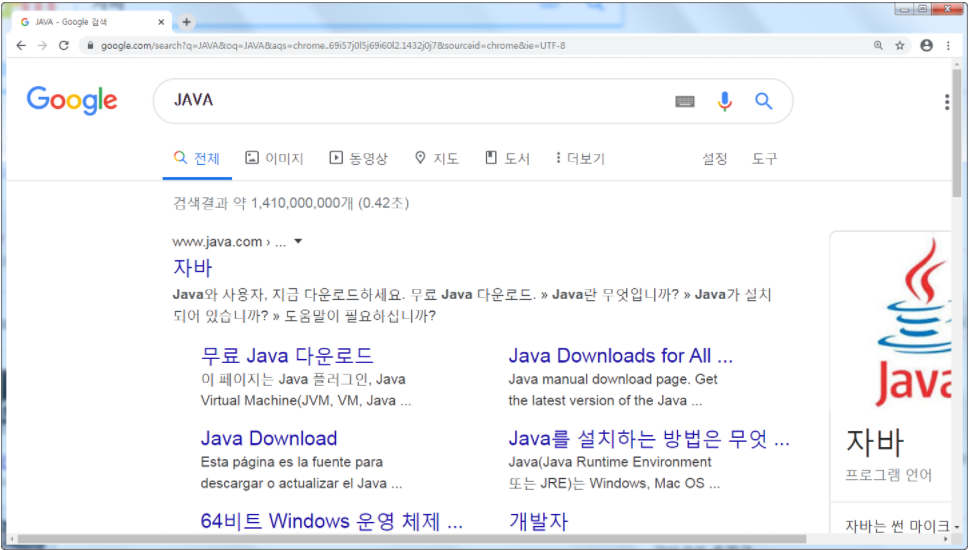
Task: Bookmark this page with the star icon
Action: coord(900,46)
